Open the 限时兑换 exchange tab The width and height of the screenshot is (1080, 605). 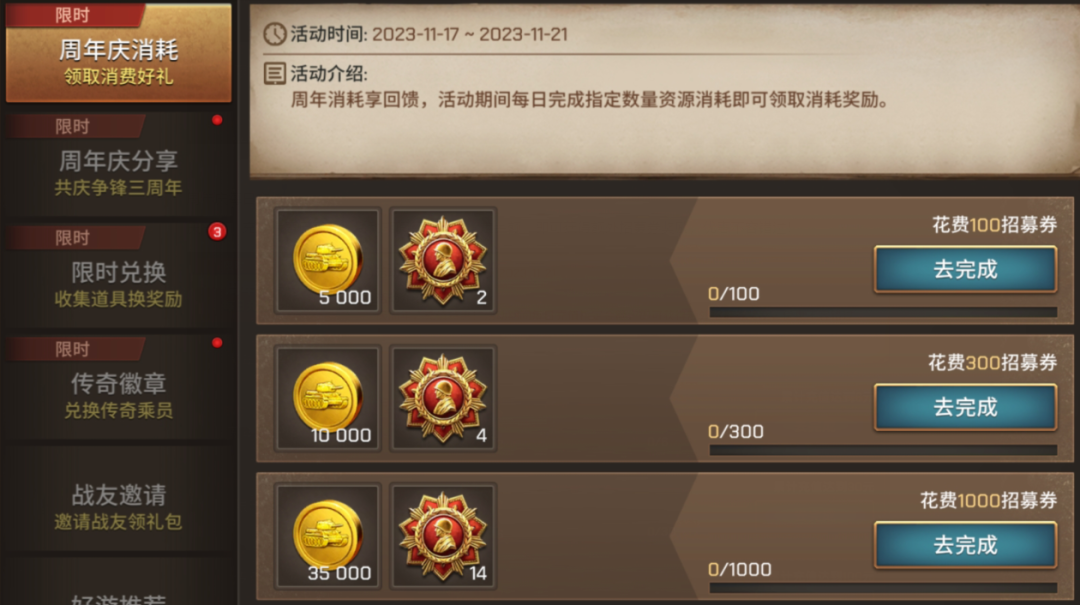pos(118,276)
